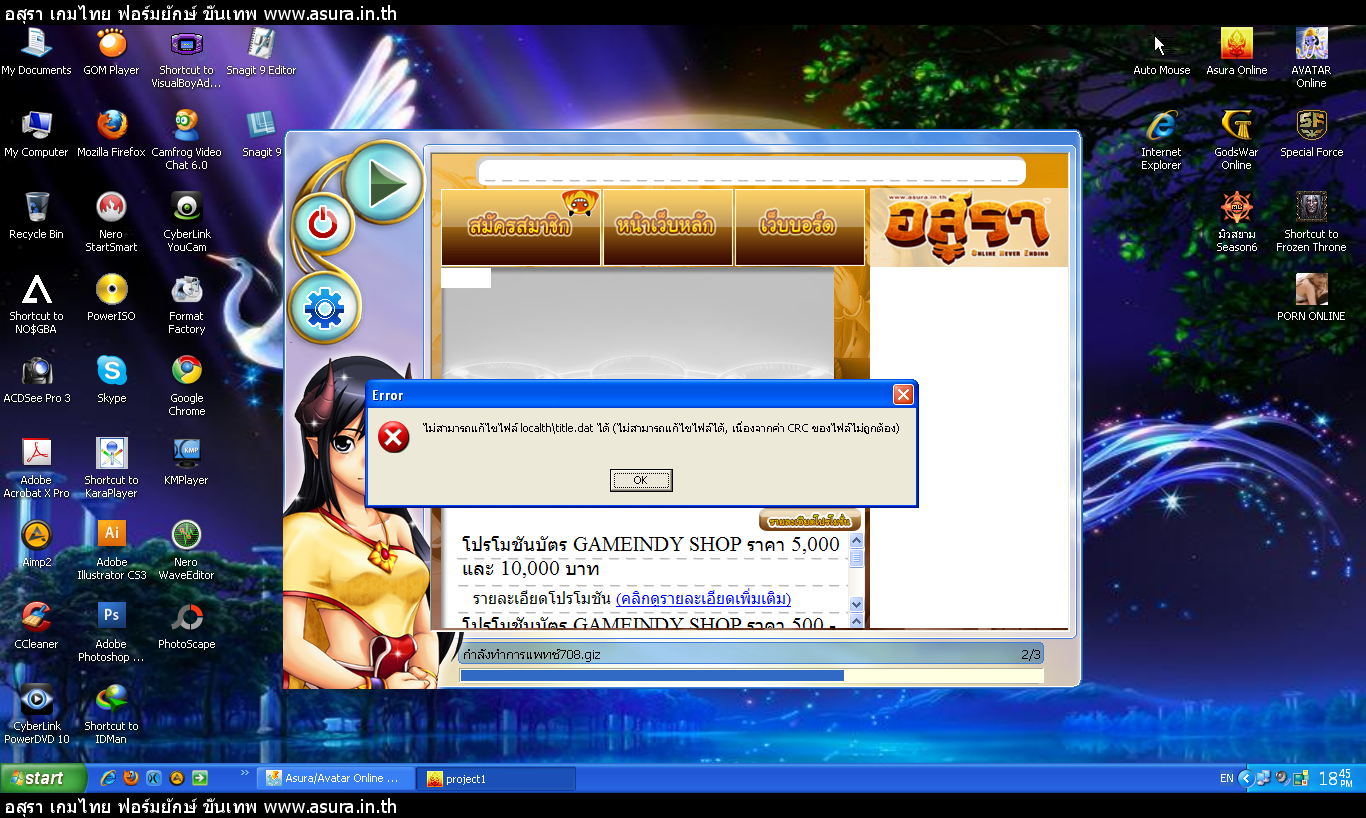Switch to project1 taskbar button
Image resolution: width=1366 pixels, height=818 pixels.
click(x=496, y=778)
